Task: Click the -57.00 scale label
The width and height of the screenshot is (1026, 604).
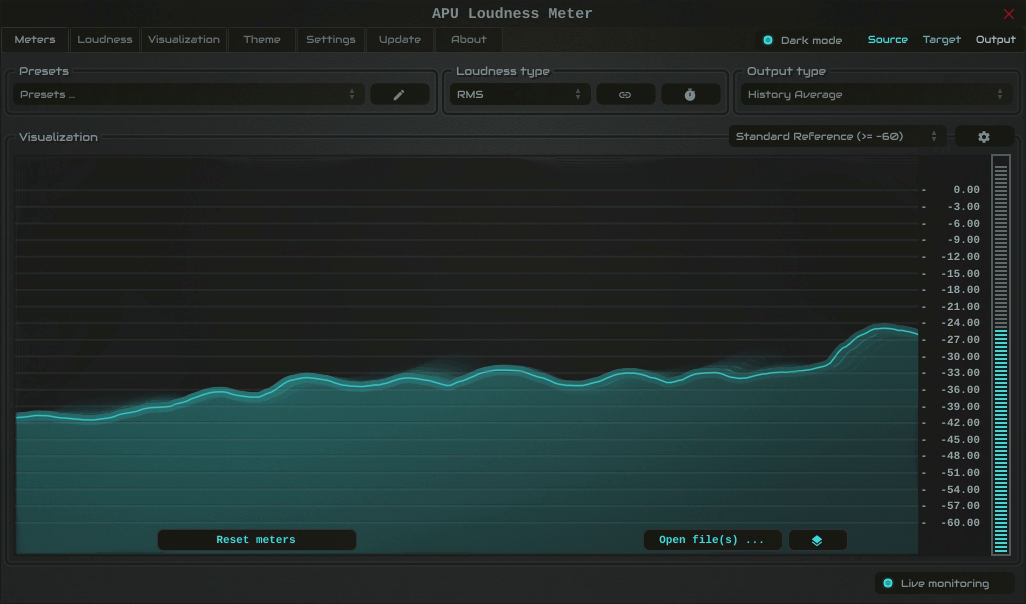Action: [x=960, y=506]
